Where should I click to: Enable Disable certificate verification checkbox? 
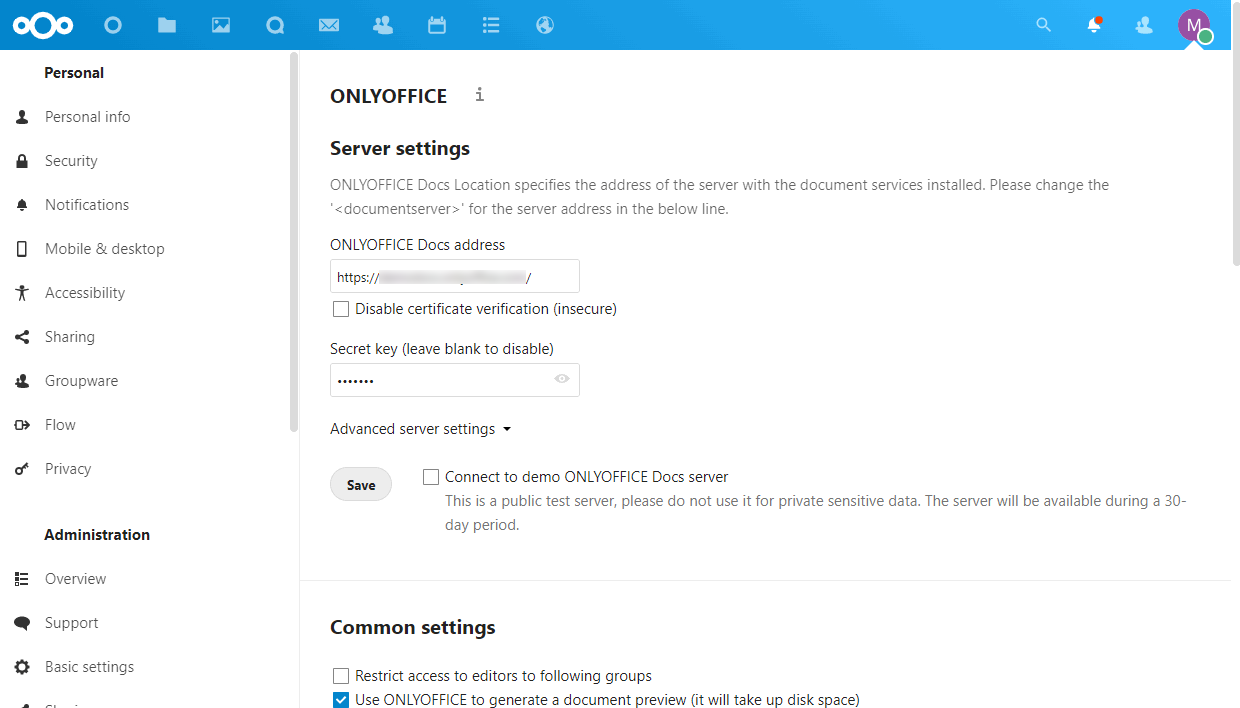click(x=341, y=309)
